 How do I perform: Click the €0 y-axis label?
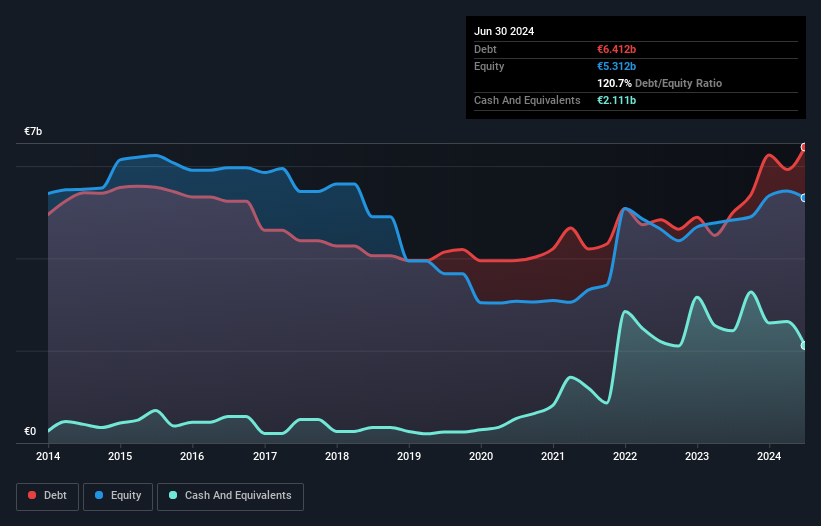[x=30, y=431]
